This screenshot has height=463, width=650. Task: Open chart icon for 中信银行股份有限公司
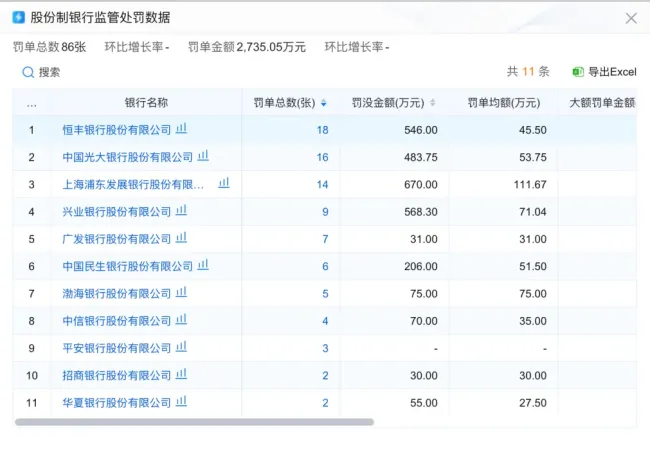pyautogui.click(x=181, y=320)
